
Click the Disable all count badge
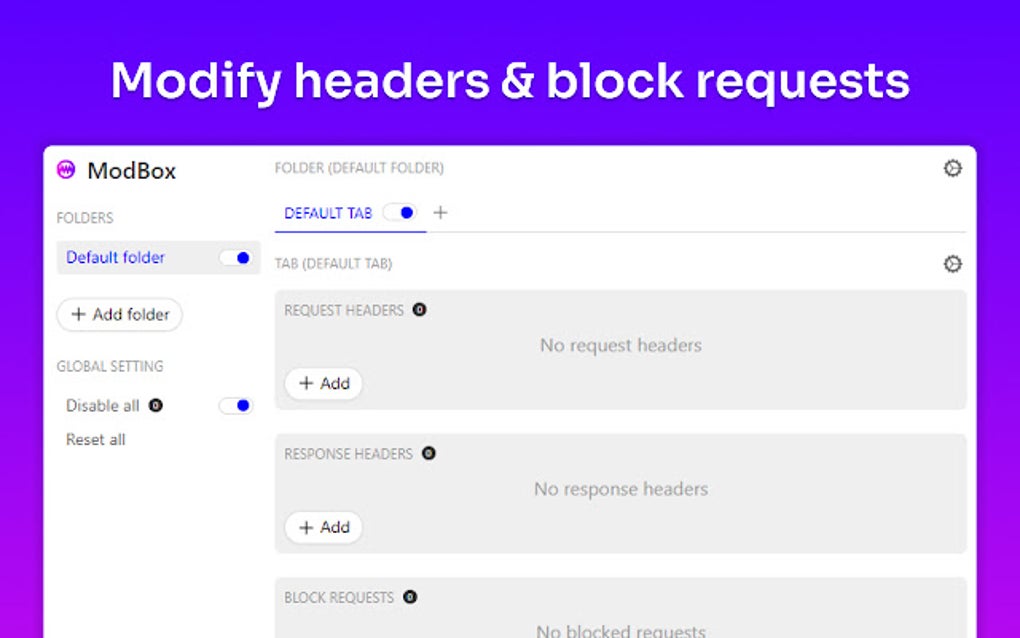(155, 406)
